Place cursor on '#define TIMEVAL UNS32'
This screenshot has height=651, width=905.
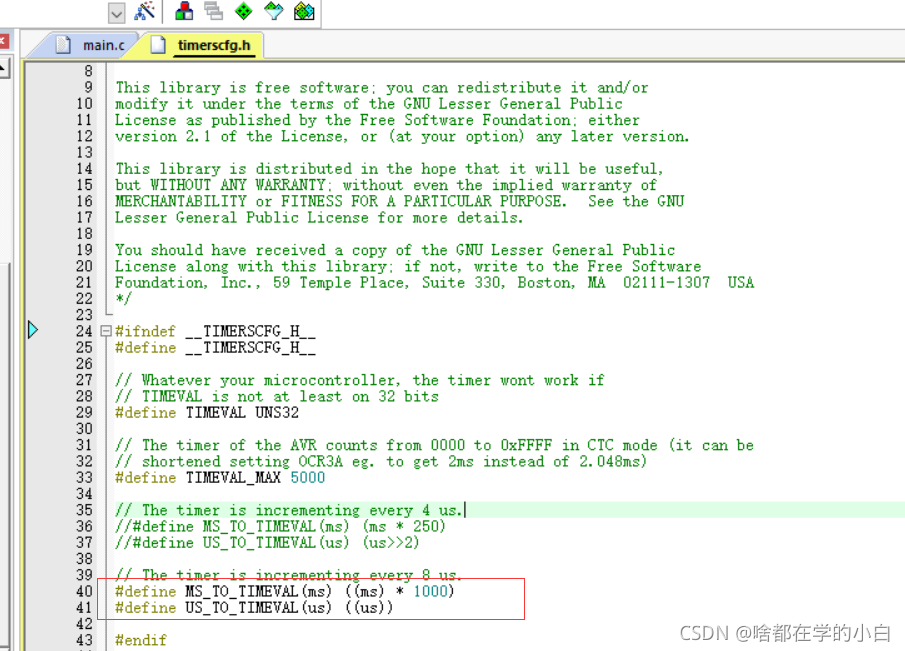pyautogui.click(x=207, y=413)
